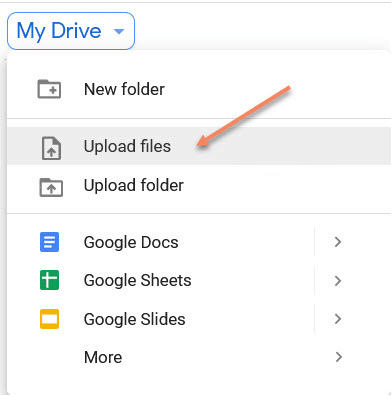
Task: Click the green Google Sheets icon
Action: tap(49, 280)
